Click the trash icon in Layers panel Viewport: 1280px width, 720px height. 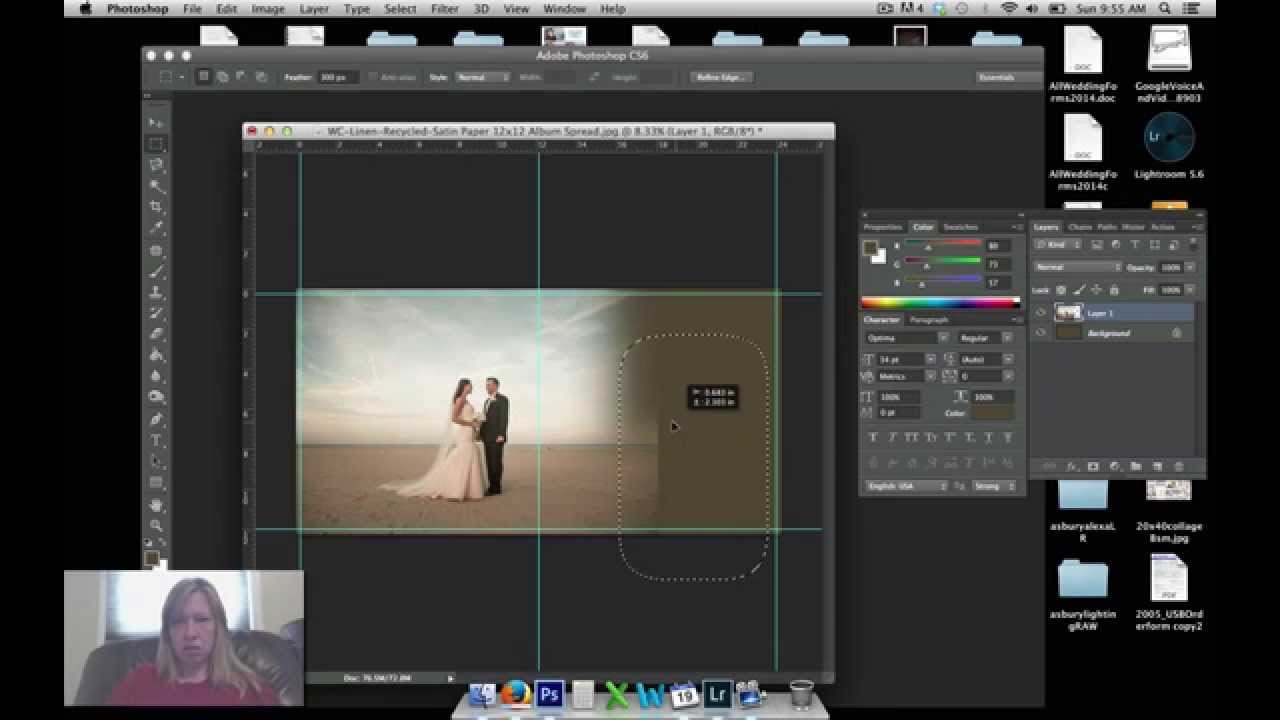tap(1178, 467)
